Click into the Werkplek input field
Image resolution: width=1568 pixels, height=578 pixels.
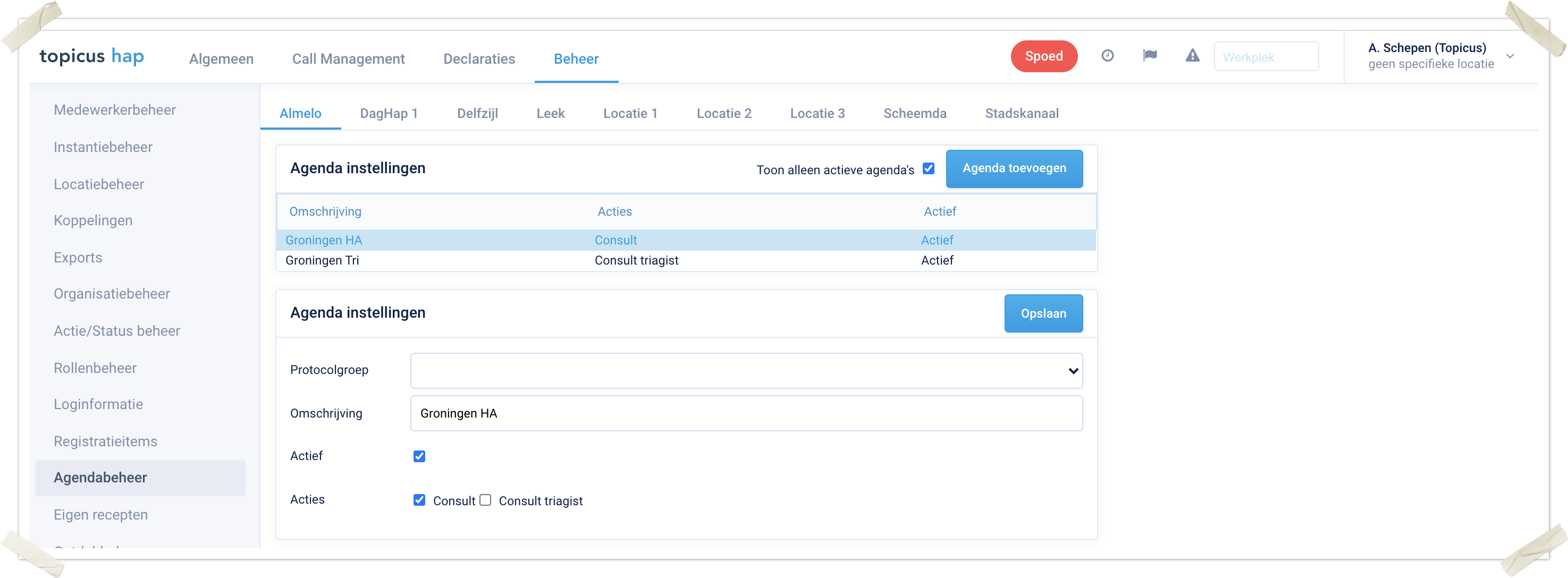[1266, 57]
